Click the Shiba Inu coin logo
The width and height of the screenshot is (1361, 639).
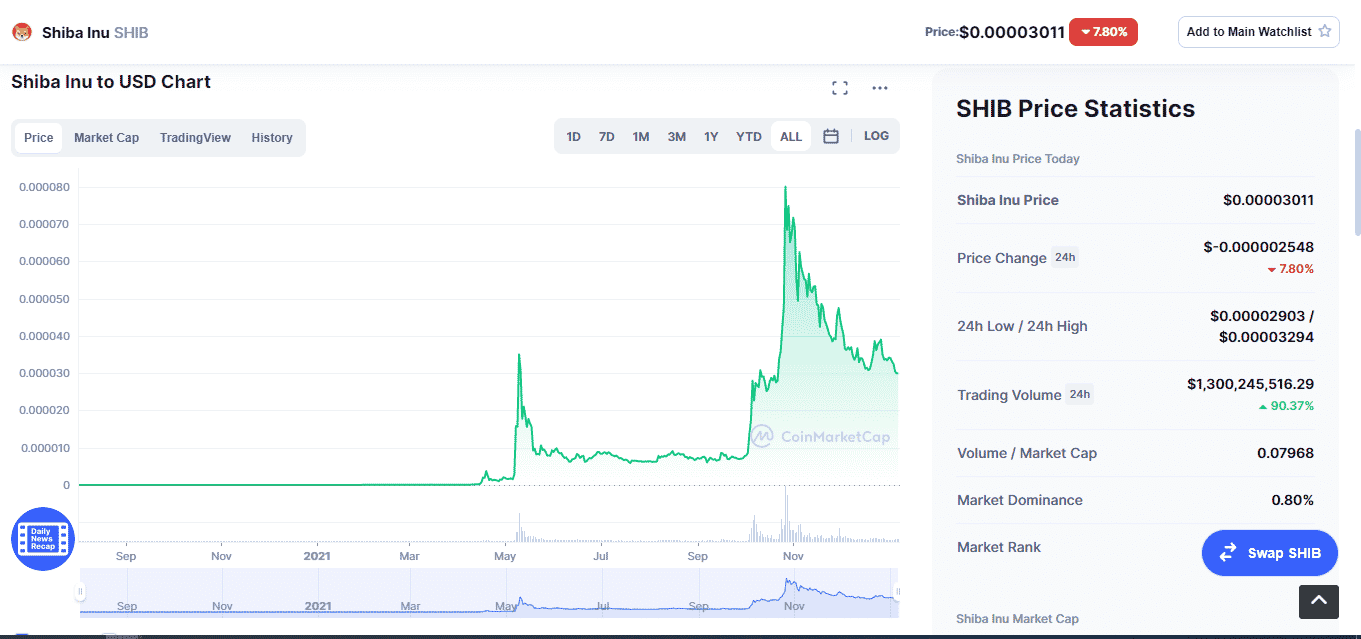click(x=22, y=32)
